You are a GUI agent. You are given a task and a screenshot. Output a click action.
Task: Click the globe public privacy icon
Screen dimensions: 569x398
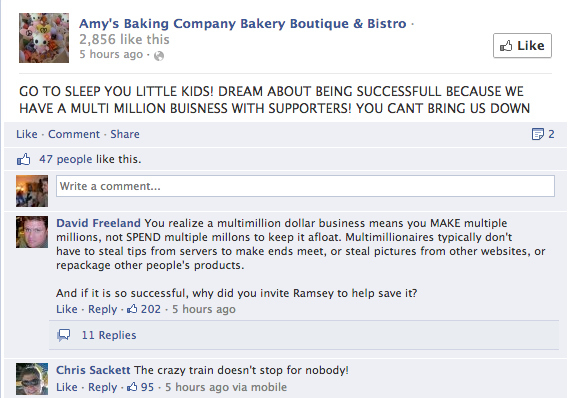(x=159, y=56)
